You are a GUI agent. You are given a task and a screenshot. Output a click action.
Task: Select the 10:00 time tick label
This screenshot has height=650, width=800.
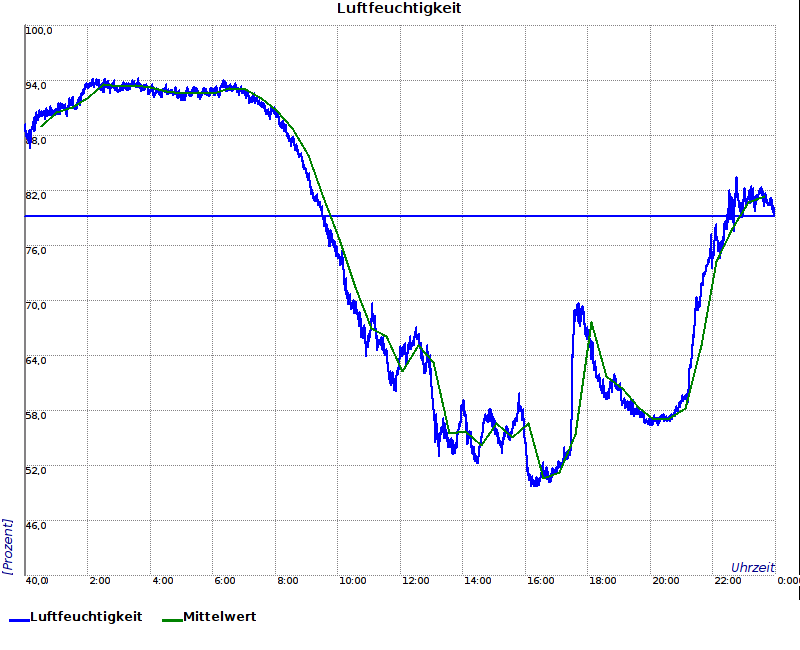(352, 580)
